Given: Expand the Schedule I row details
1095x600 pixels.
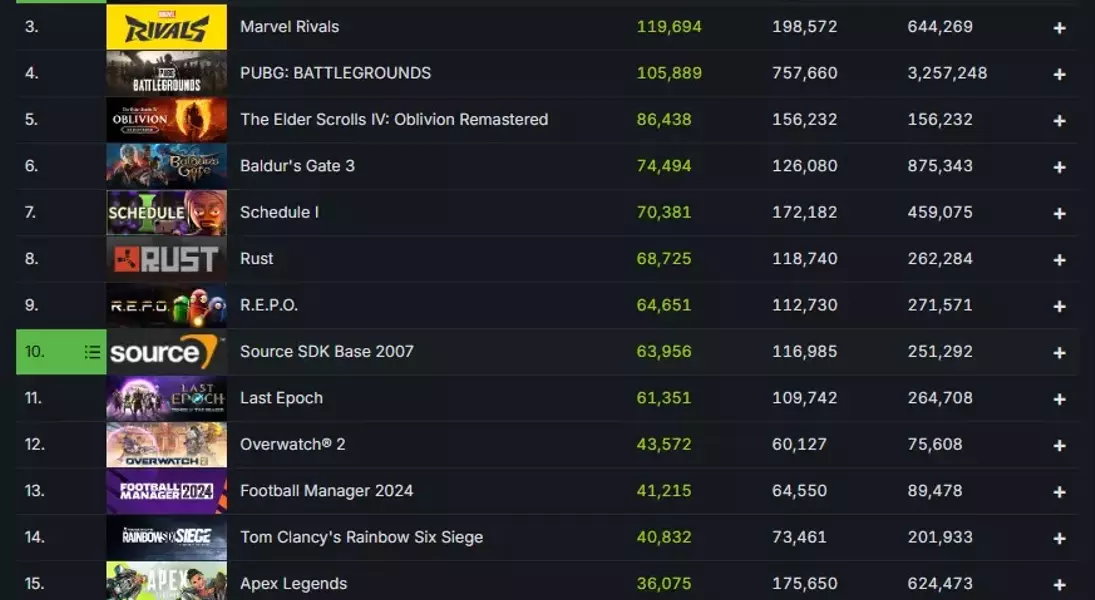Looking at the screenshot, I should 1059,213.
